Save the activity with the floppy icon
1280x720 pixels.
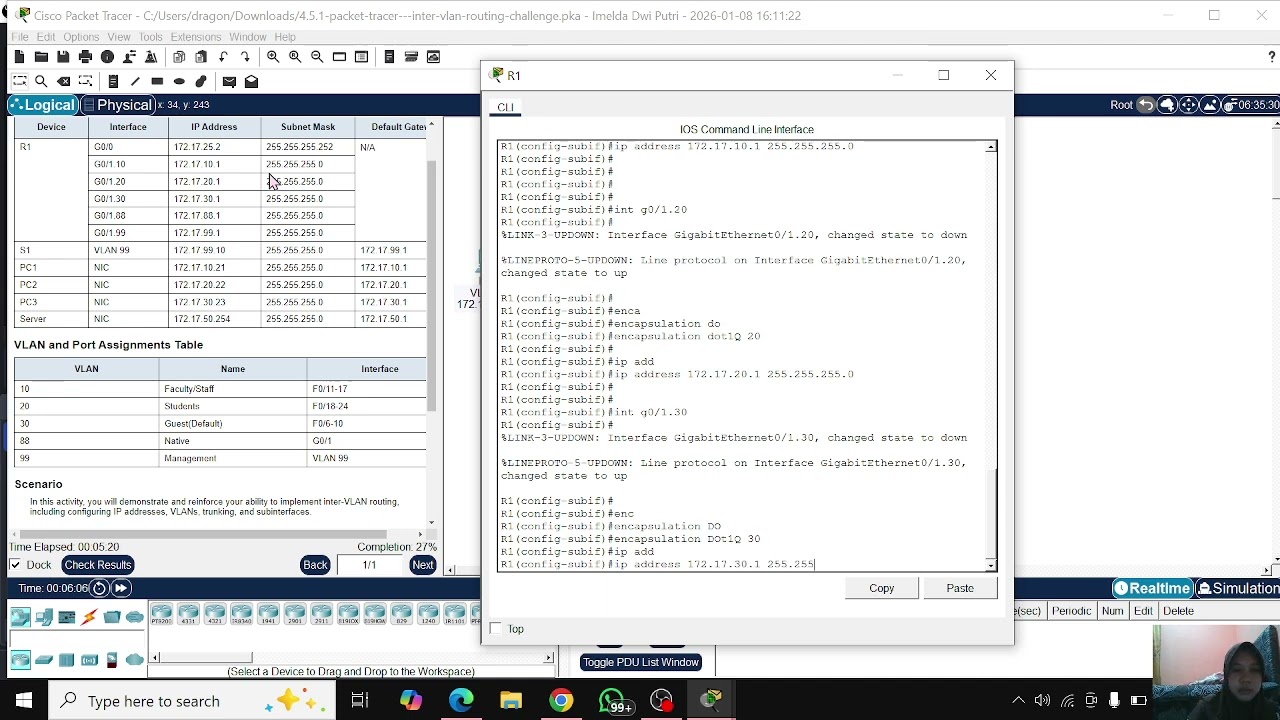tap(63, 57)
